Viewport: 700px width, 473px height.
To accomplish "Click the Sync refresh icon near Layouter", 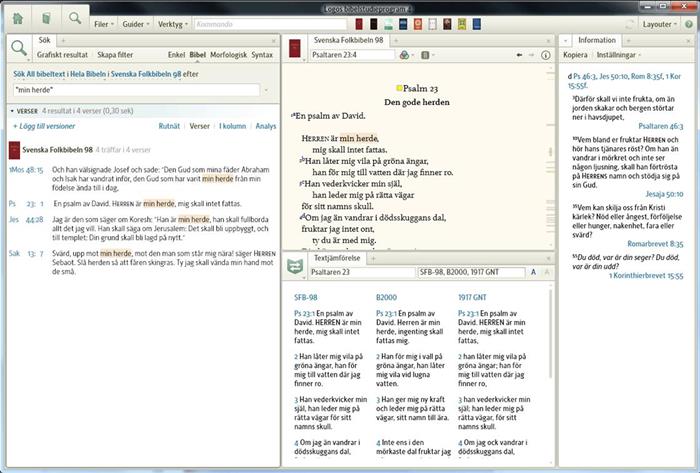I will click(630, 24).
